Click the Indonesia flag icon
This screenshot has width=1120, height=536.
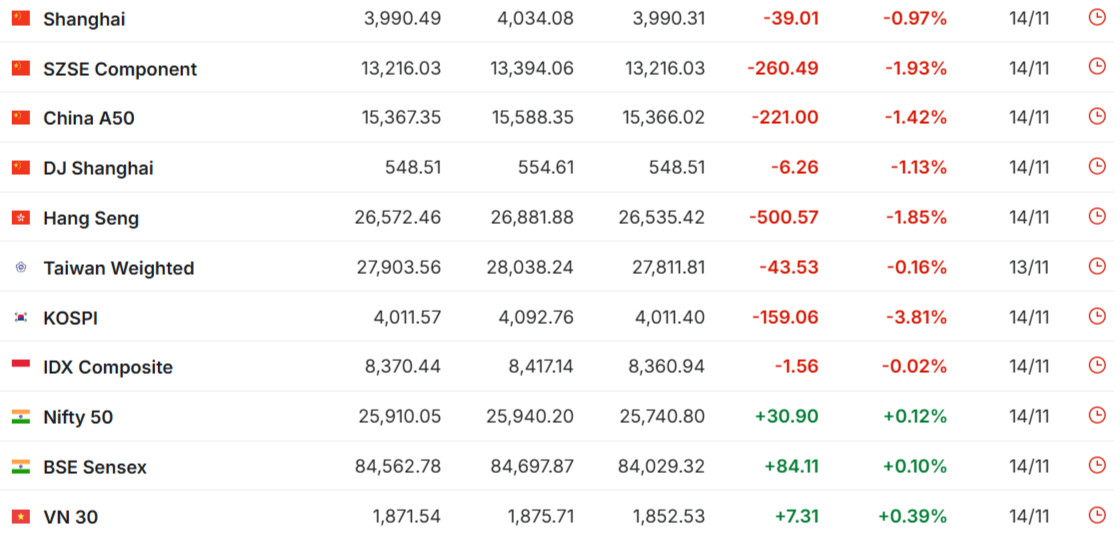[21, 367]
